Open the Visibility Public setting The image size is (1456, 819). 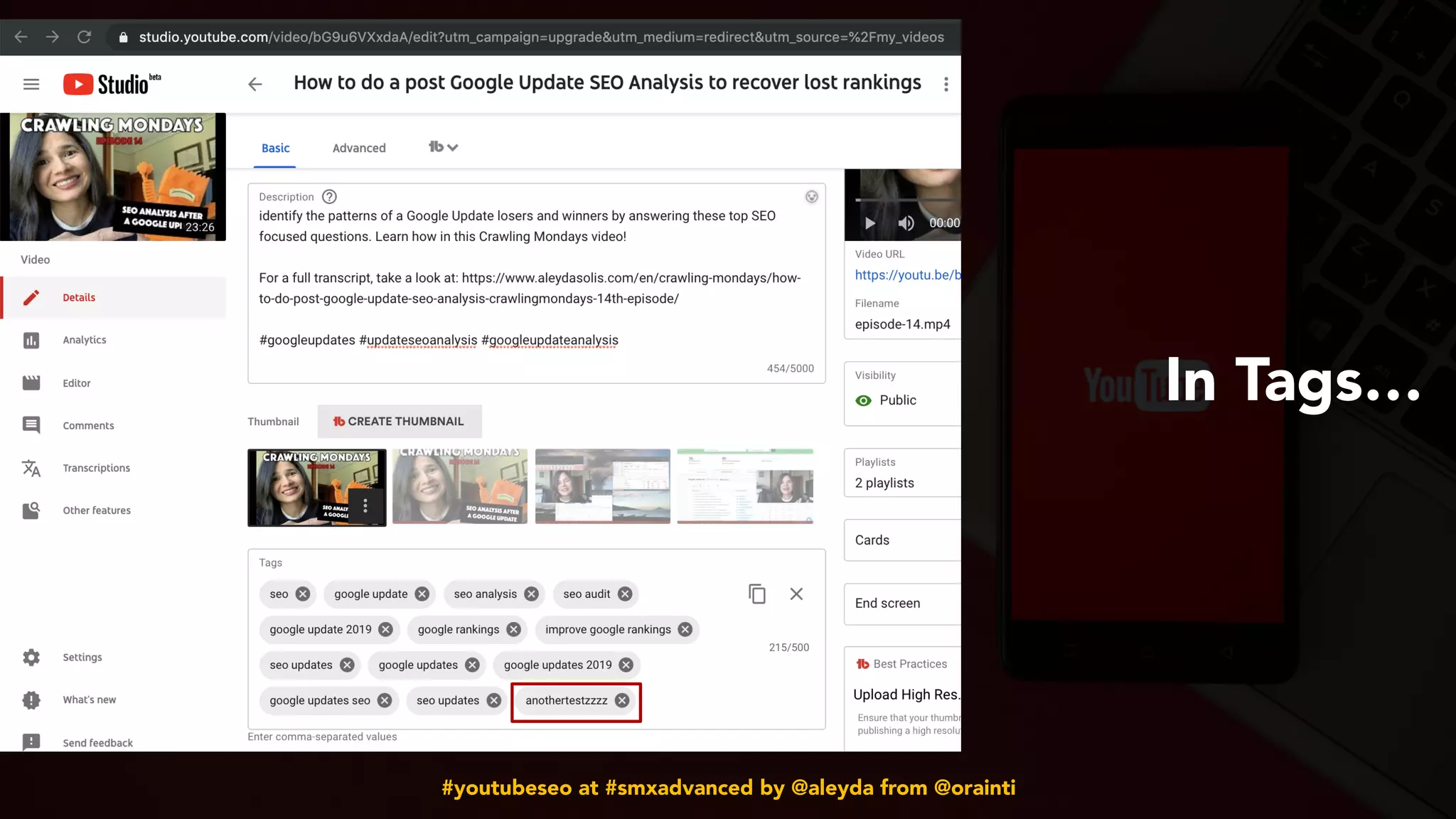click(902, 394)
